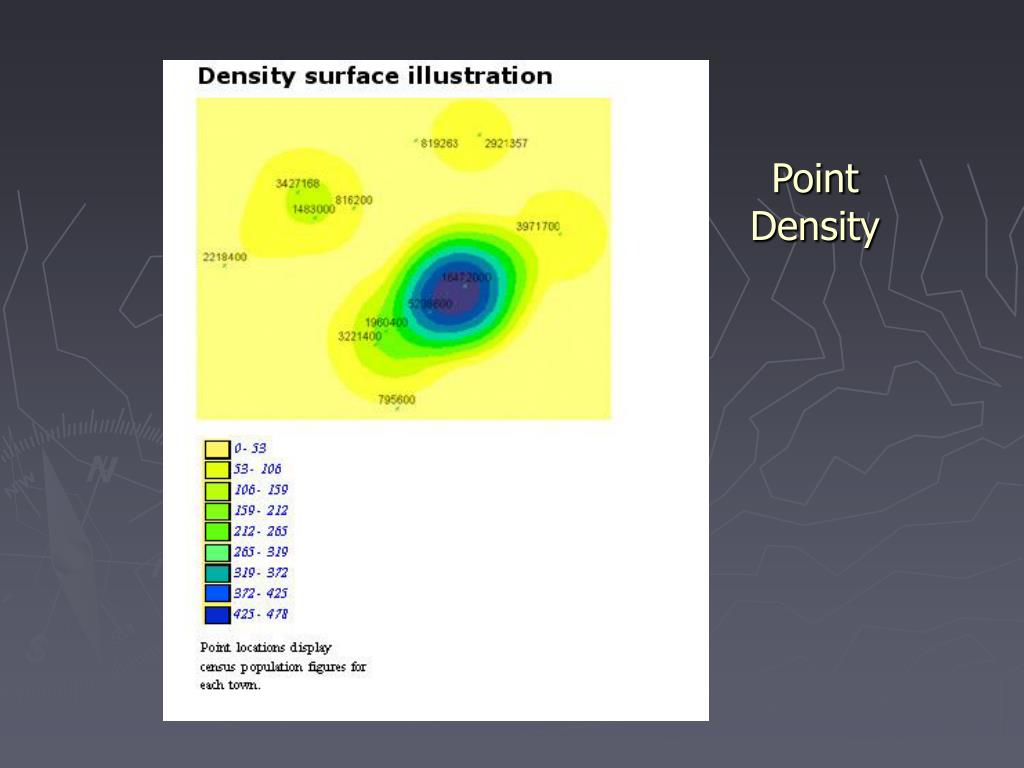The image size is (1024, 768).
Task: Click the 'Density surface illustration' heading
Action: point(375,76)
